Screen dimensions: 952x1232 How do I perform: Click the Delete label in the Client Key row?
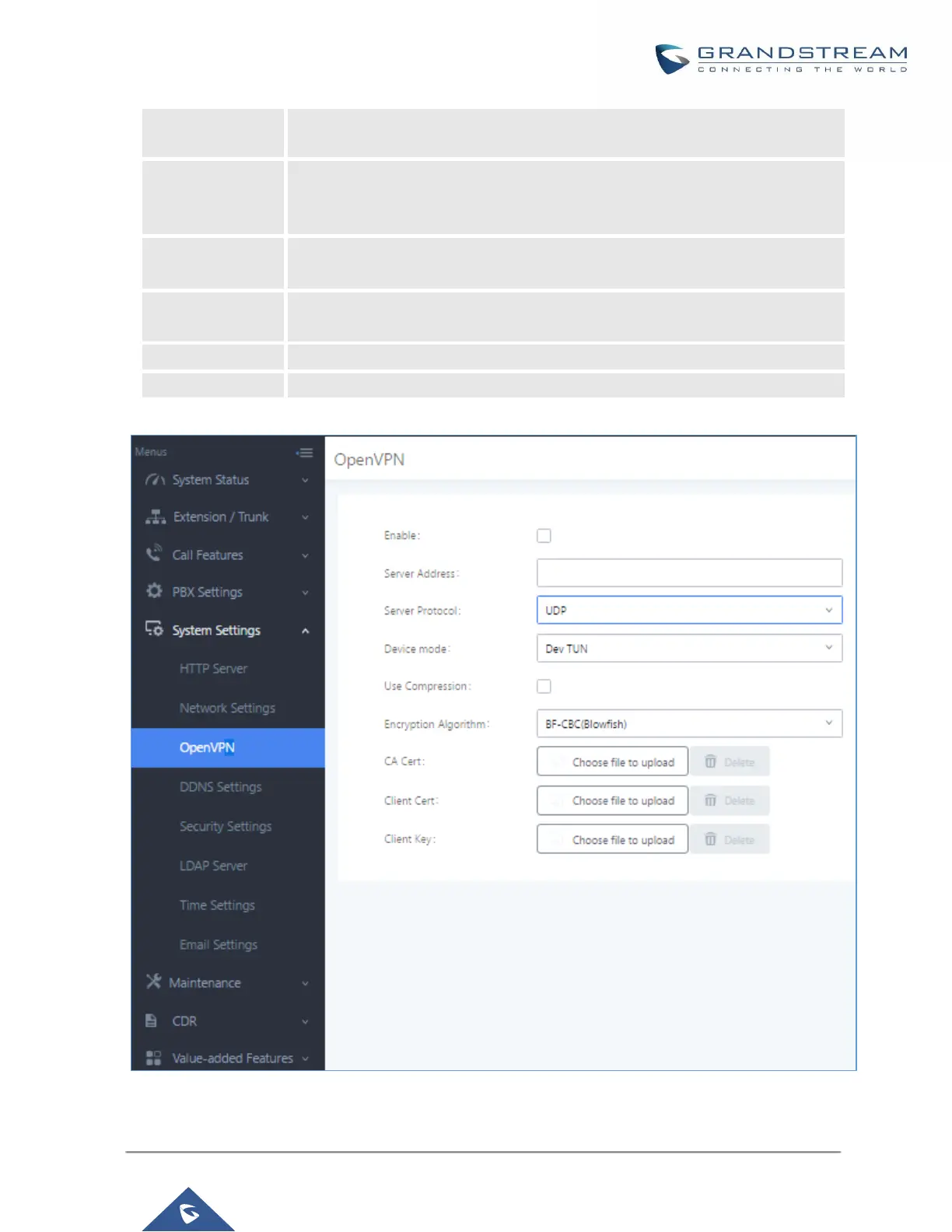click(x=739, y=840)
